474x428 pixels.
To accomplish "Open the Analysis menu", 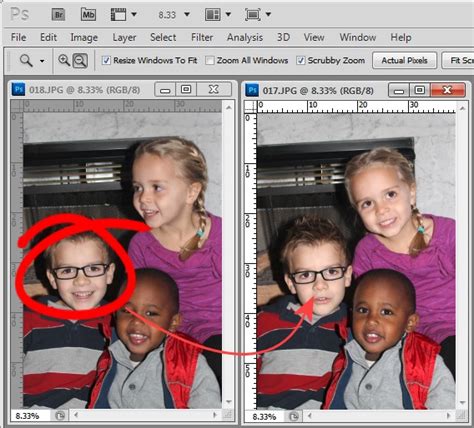I will [245, 37].
